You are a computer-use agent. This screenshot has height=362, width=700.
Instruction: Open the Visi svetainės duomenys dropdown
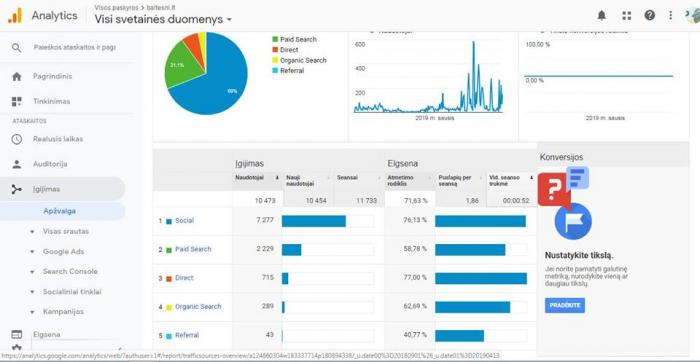coord(163,19)
